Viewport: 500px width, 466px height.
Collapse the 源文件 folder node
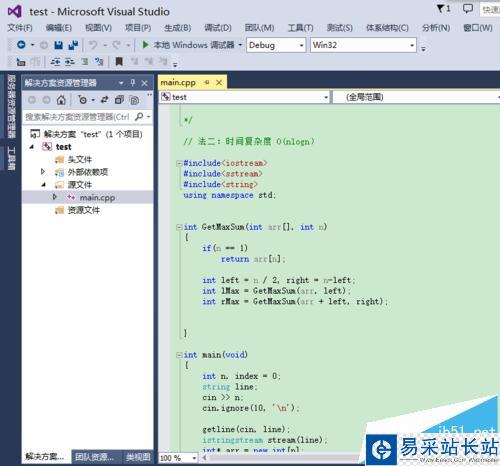click(43, 184)
